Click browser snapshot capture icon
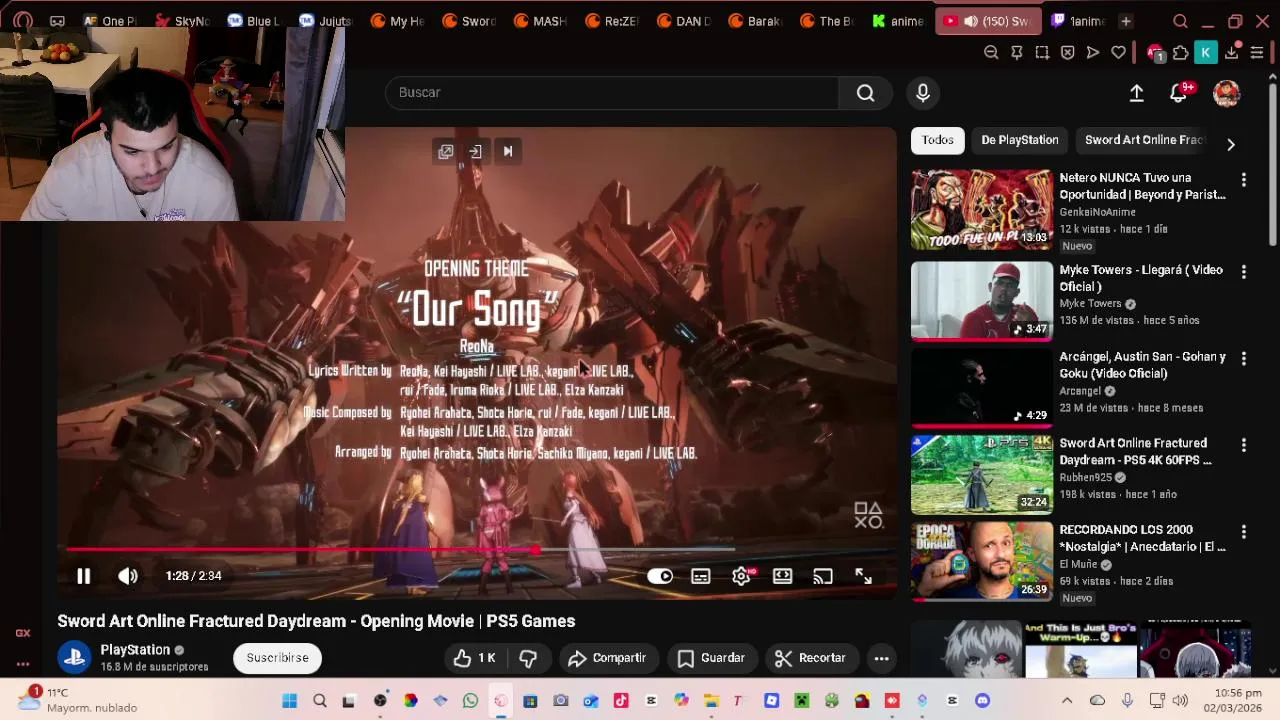 pyautogui.click(x=1042, y=52)
